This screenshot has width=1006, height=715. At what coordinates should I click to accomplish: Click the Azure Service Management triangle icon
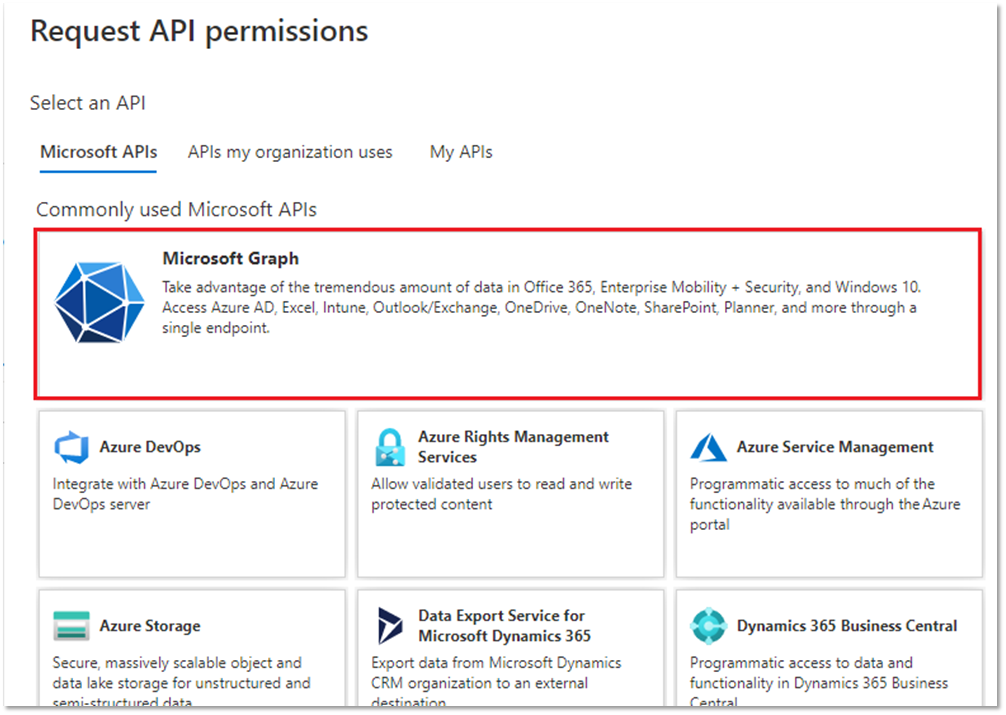click(x=708, y=447)
